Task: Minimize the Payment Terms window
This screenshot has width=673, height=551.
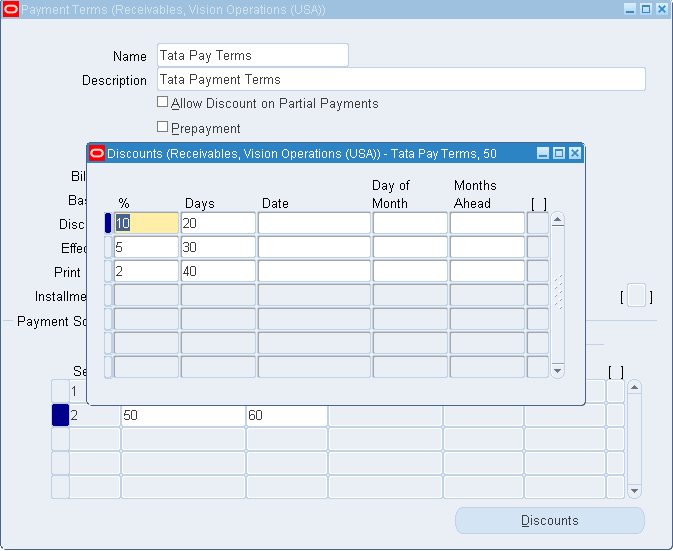Action: click(x=630, y=9)
